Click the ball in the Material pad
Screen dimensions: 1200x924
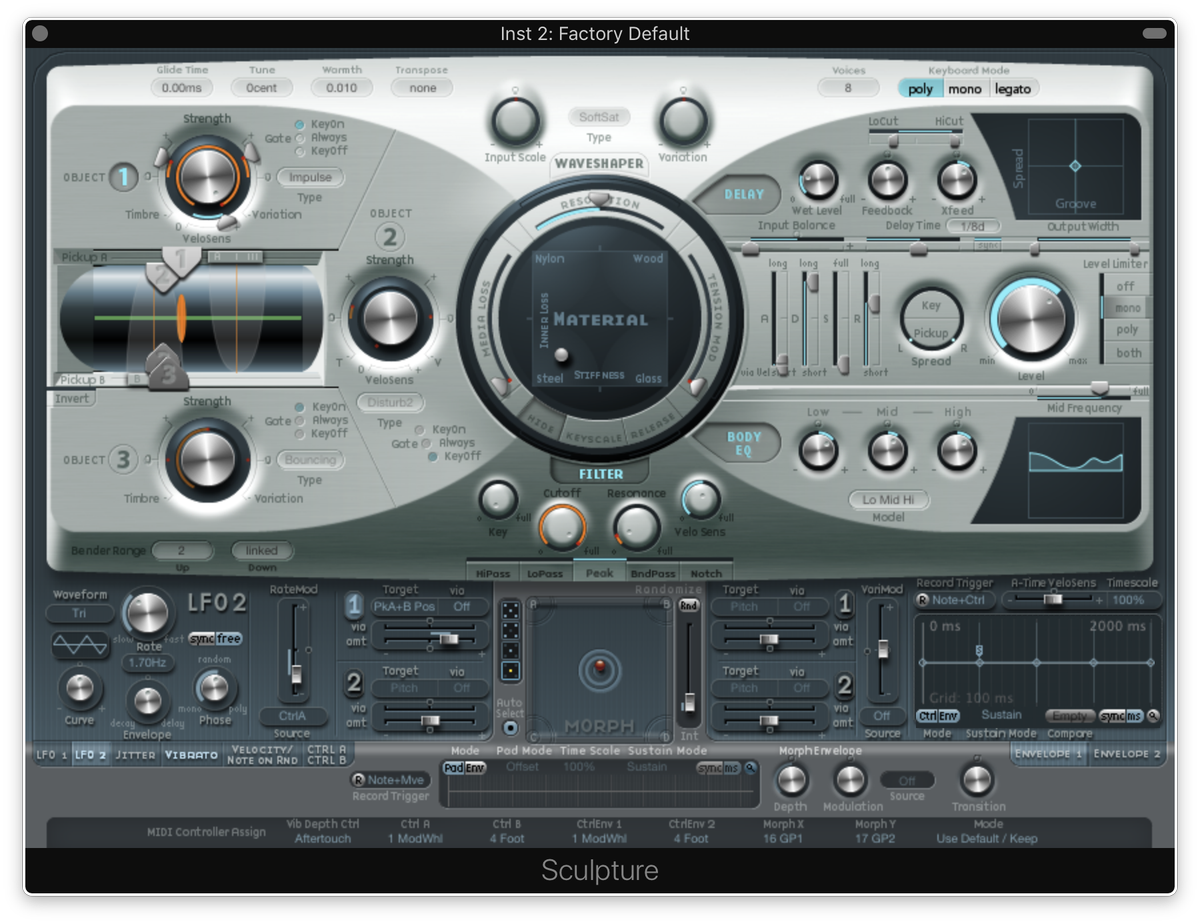[561, 355]
